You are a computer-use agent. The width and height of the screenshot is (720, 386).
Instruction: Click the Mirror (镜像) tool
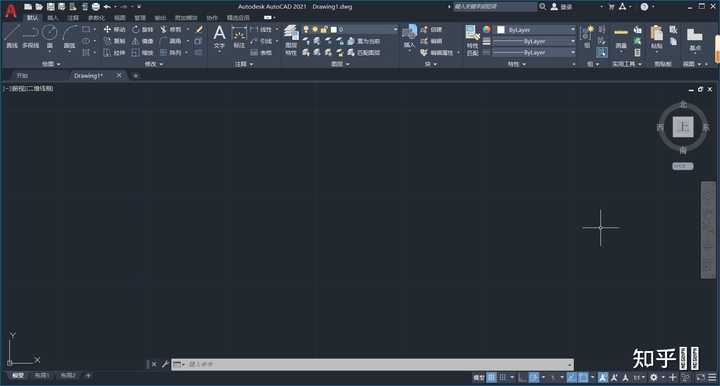pos(142,41)
